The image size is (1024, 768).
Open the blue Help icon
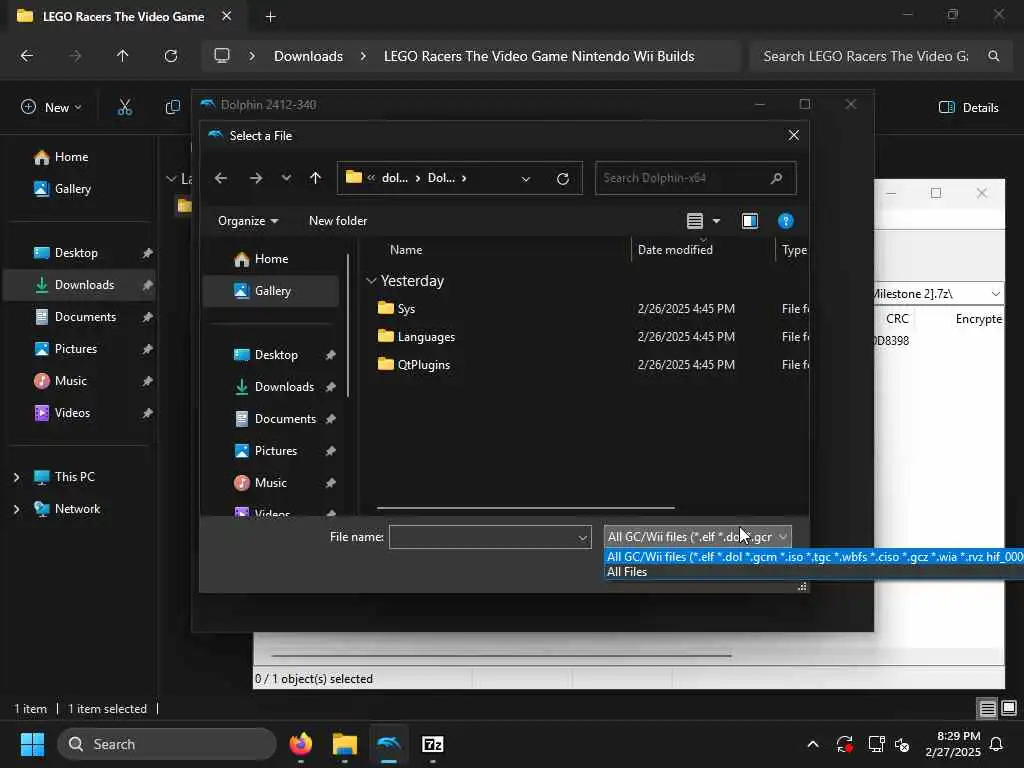(x=786, y=221)
